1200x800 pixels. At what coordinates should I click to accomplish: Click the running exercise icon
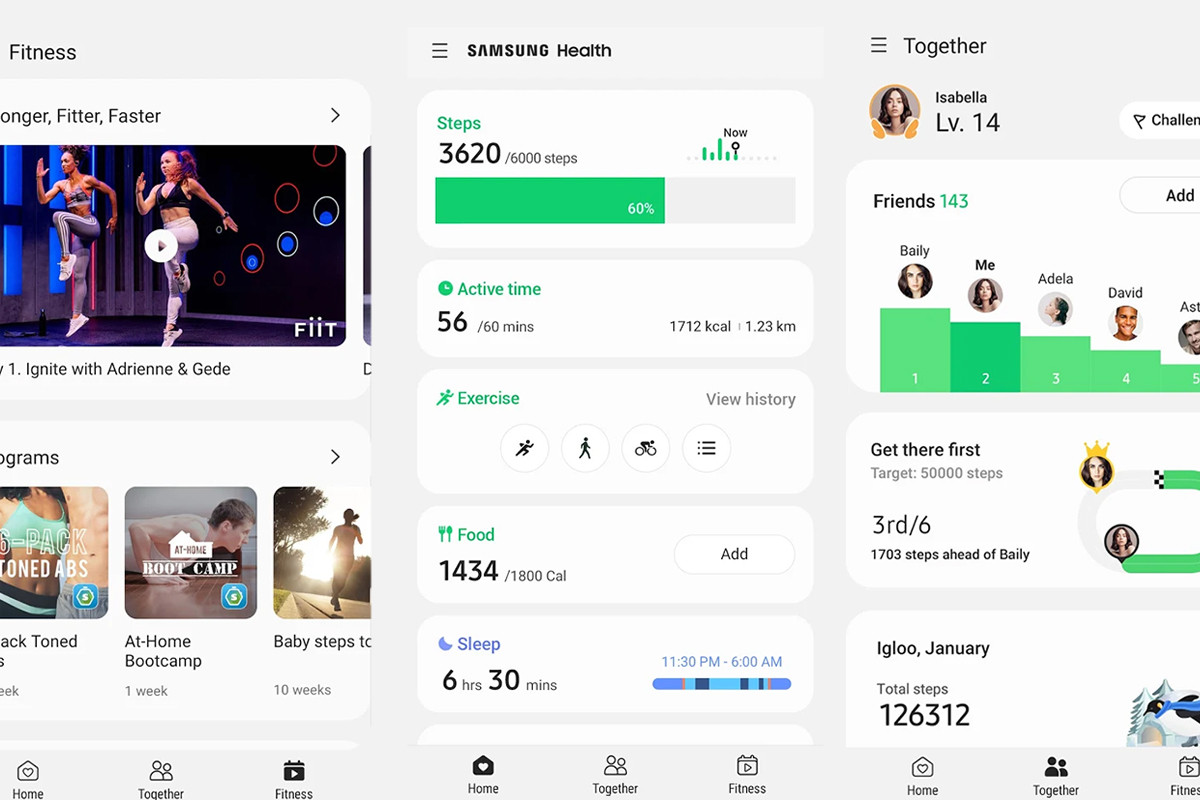point(525,449)
